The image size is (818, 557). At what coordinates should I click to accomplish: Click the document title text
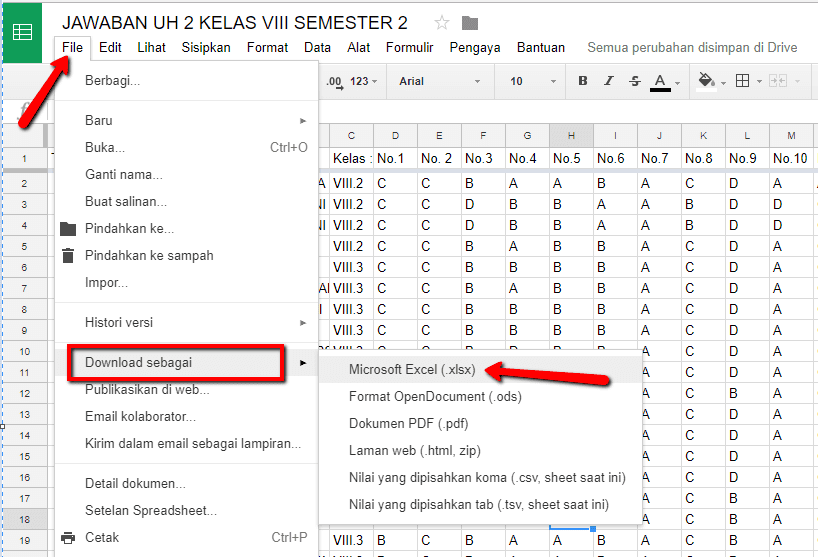coord(235,23)
